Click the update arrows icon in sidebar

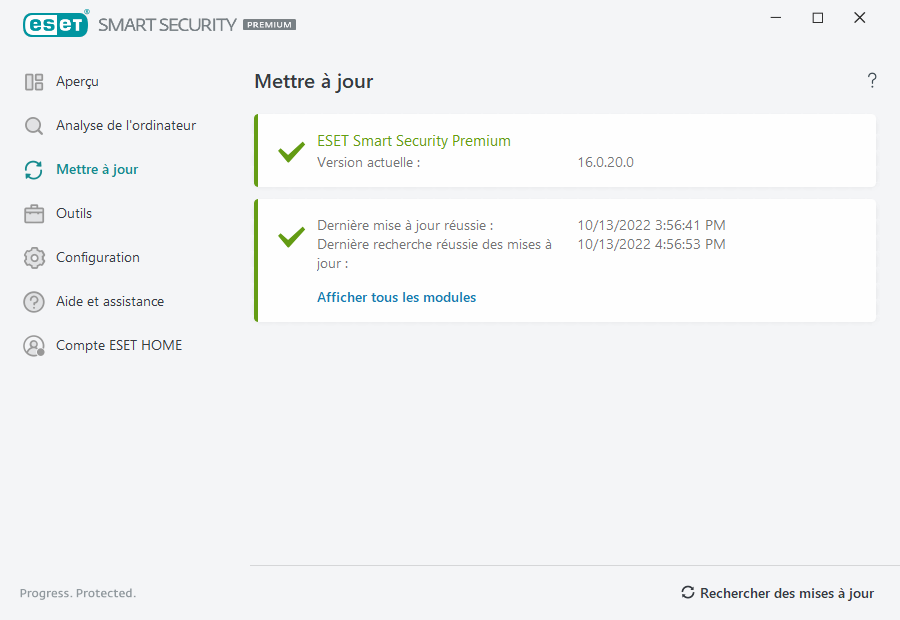[x=34, y=170]
